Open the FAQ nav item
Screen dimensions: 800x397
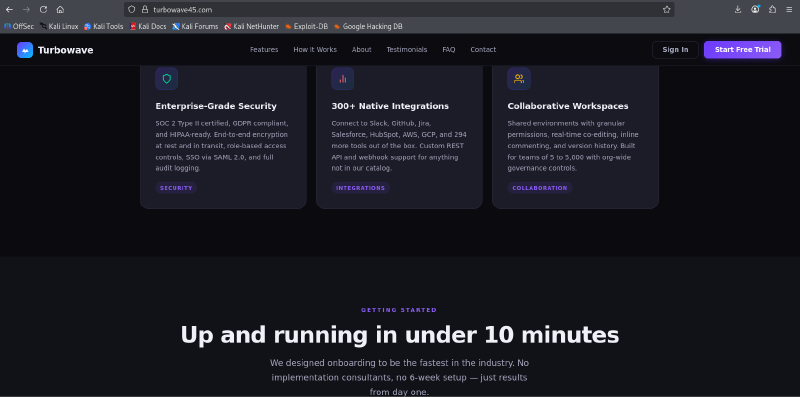[449, 49]
